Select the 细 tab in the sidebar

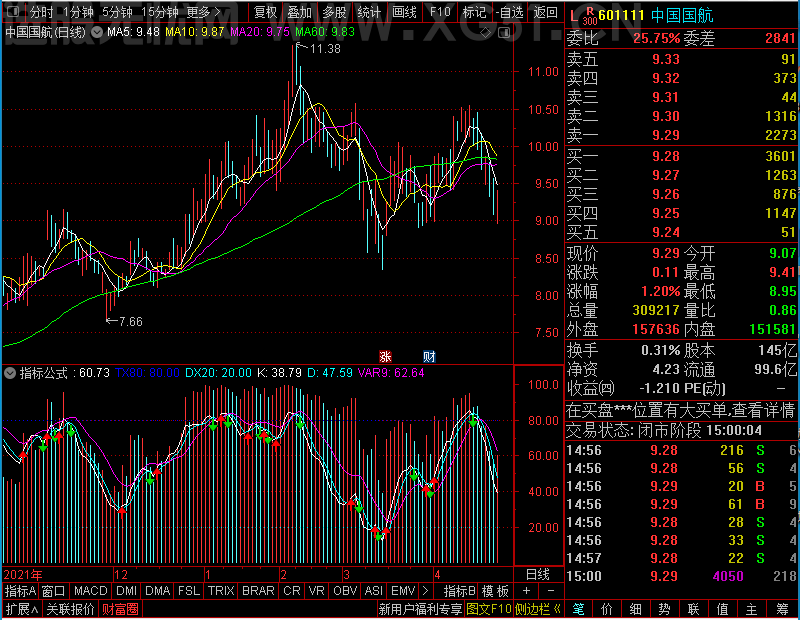pyautogui.click(x=635, y=609)
